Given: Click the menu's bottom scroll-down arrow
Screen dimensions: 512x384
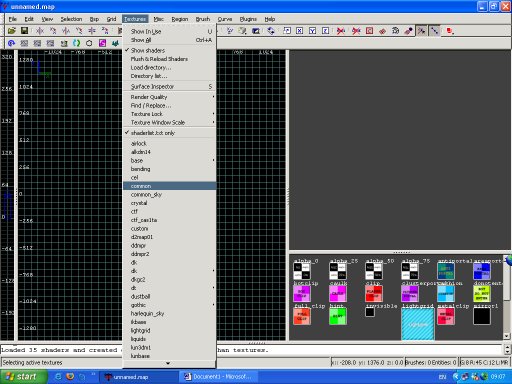Looking at the screenshot, I should 168,363.
